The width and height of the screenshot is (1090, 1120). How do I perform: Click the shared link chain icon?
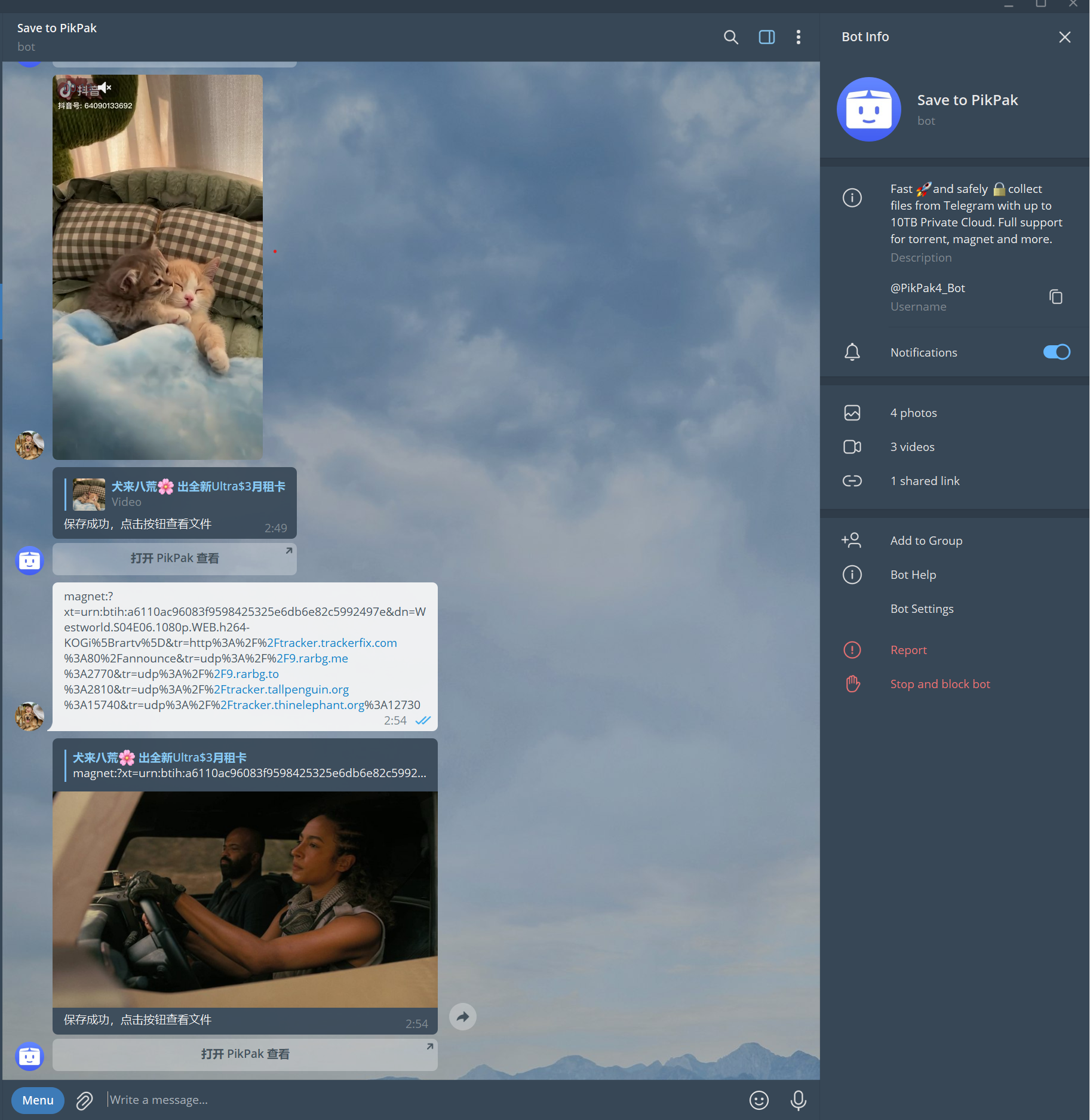852,481
